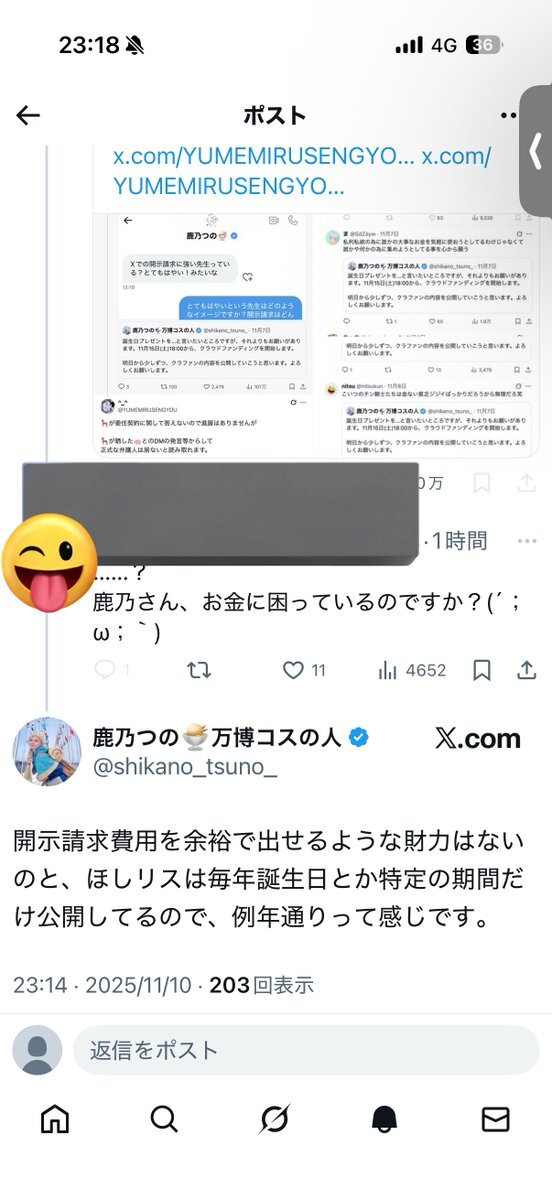Open the Home tab icon
Viewport: 552px width, 1200px height.
coord(55,1119)
